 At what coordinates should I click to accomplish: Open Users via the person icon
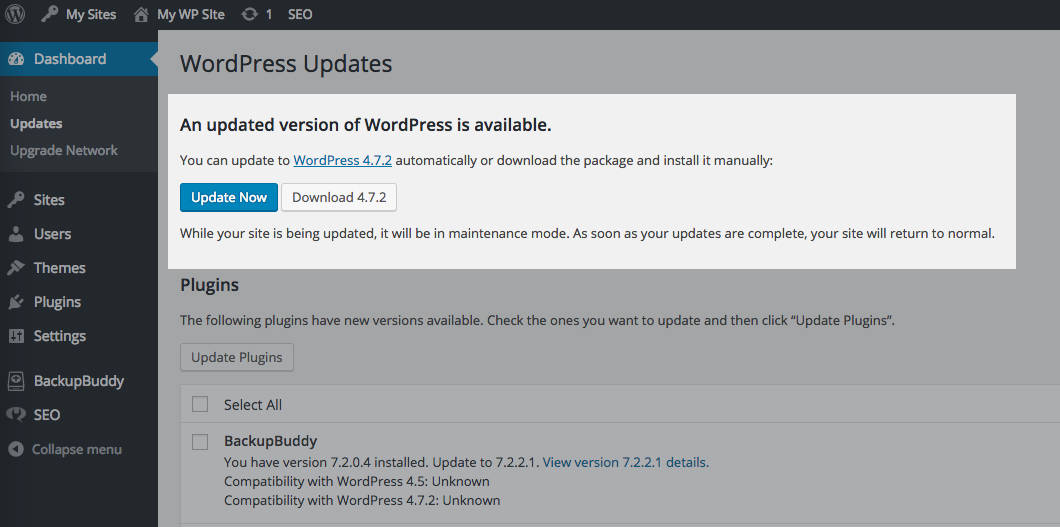click(x=16, y=234)
